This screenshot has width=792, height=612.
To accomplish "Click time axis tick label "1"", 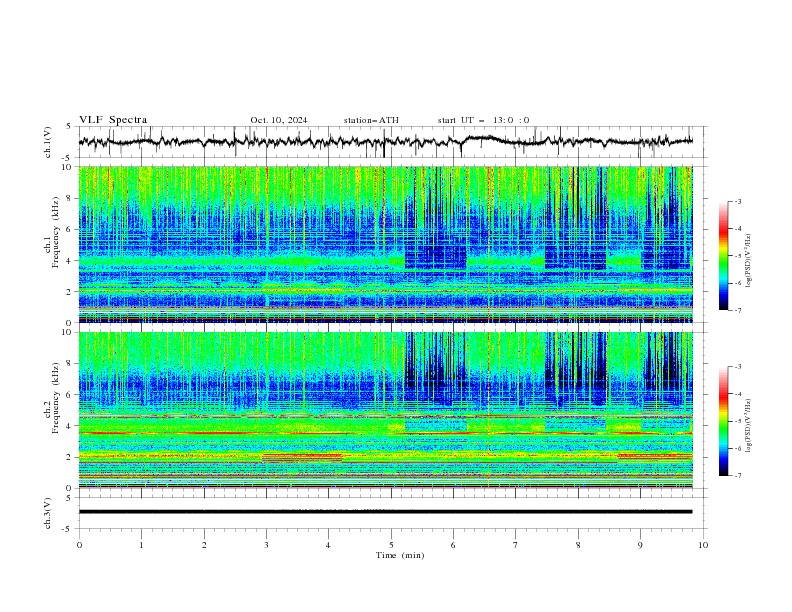I will click(141, 545).
